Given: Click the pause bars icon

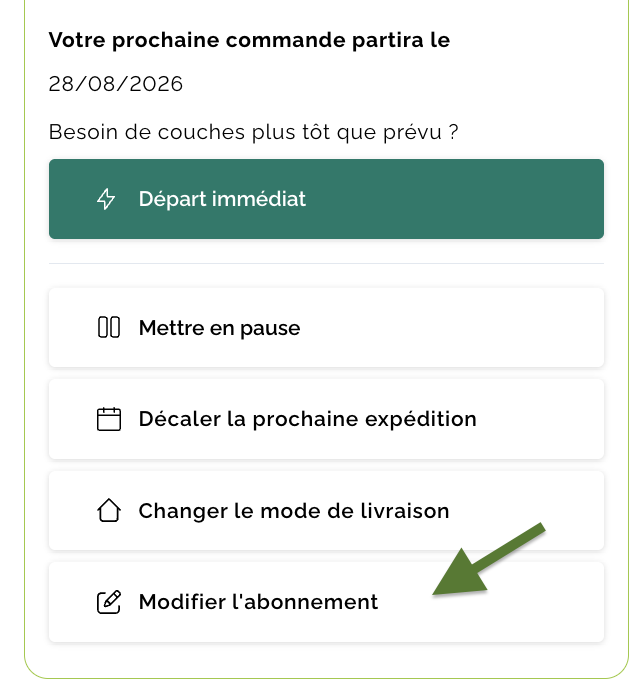Looking at the screenshot, I should pyautogui.click(x=109, y=327).
